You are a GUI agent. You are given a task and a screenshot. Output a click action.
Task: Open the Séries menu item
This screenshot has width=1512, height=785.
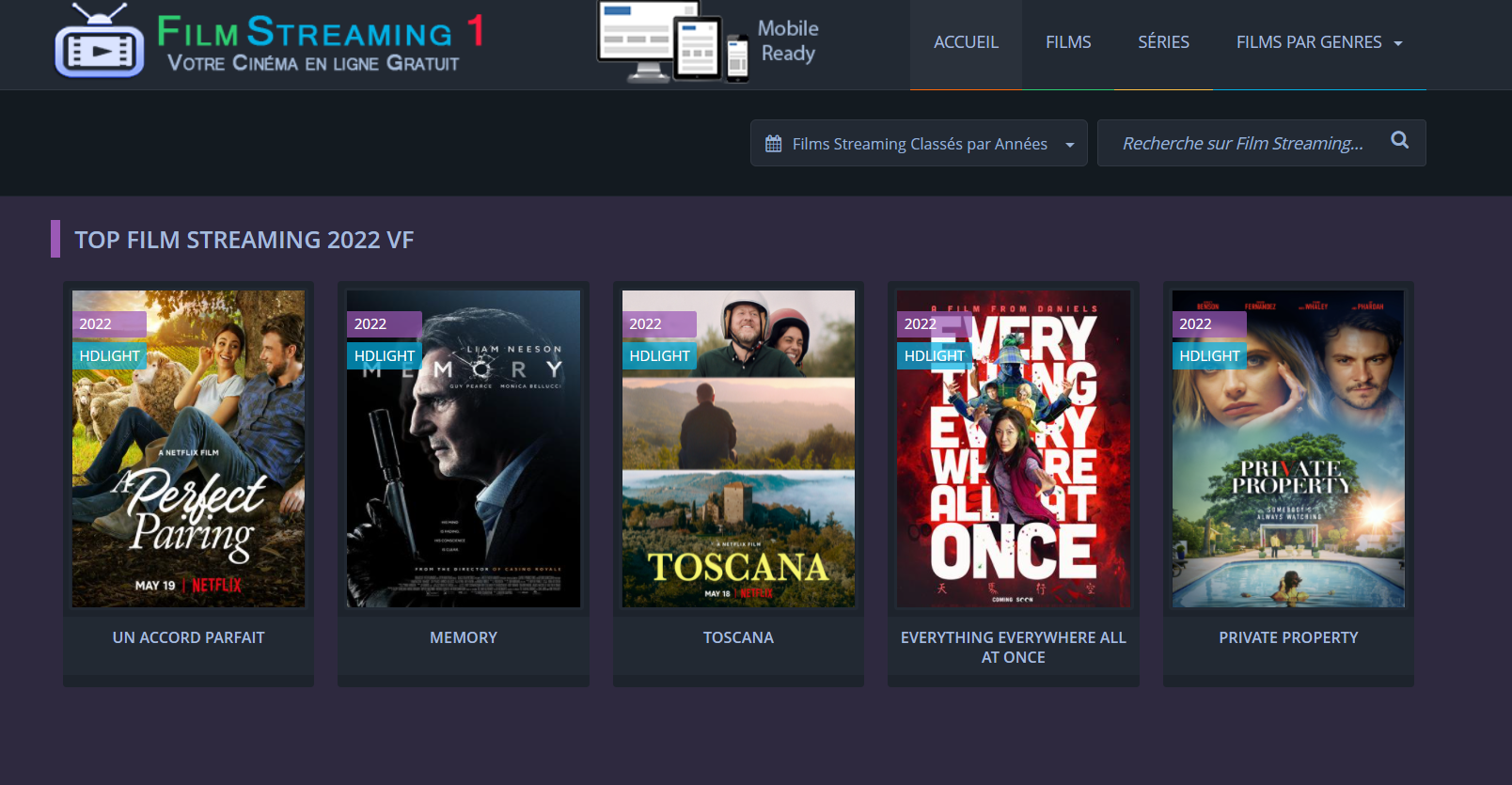pos(1163,42)
